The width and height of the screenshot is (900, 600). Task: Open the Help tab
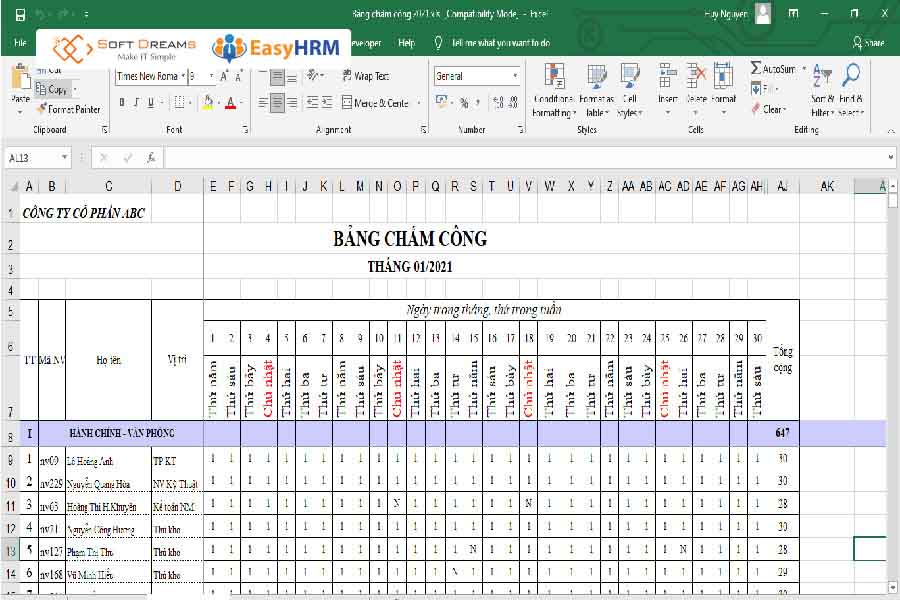click(x=406, y=44)
